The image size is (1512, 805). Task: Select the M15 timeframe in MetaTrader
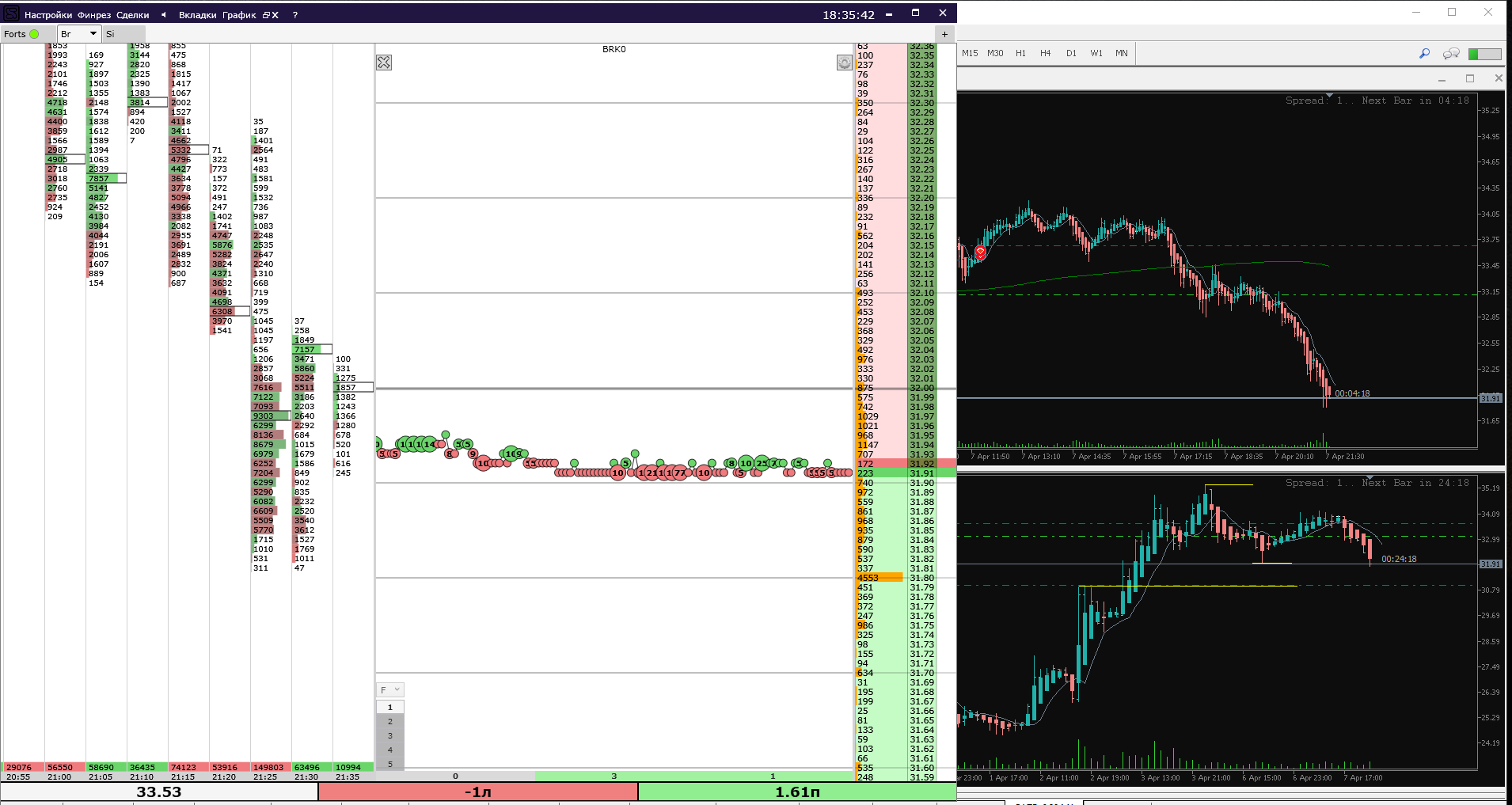[x=970, y=53]
